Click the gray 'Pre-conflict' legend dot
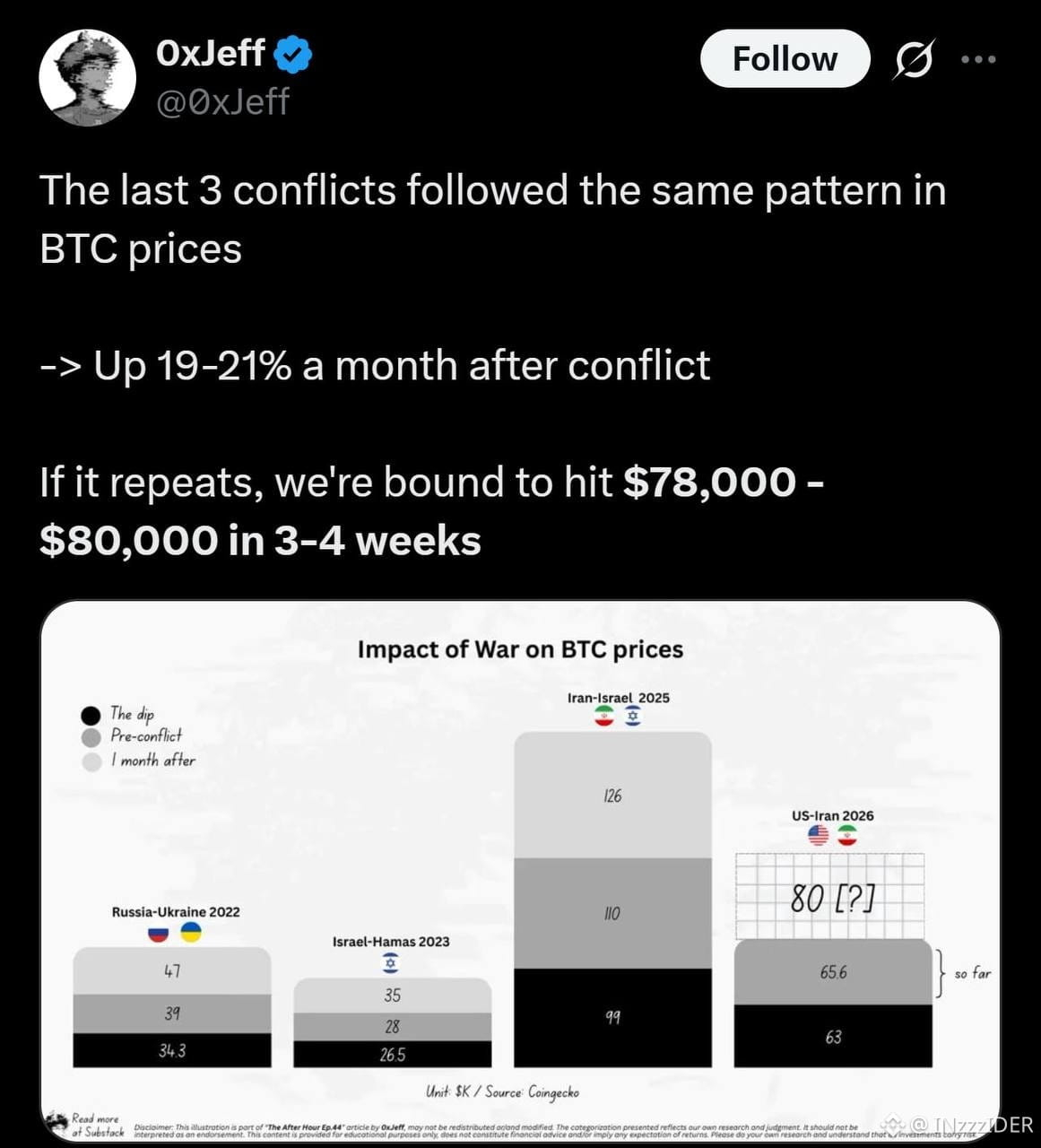 click(x=91, y=737)
